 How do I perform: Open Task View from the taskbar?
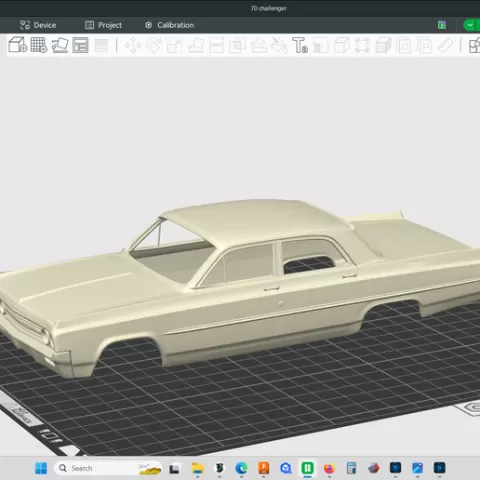(x=174, y=469)
